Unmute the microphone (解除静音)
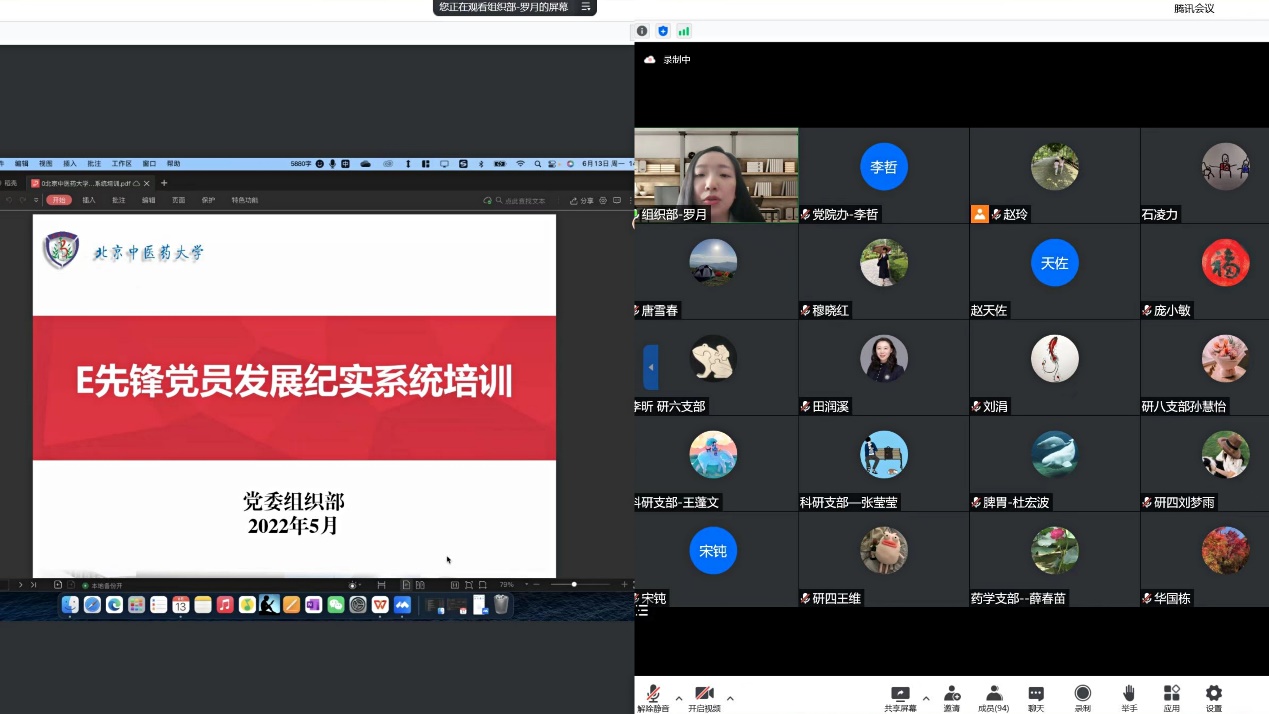Image resolution: width=1269 pixels, height=714 pixels. tap(653, 697)
